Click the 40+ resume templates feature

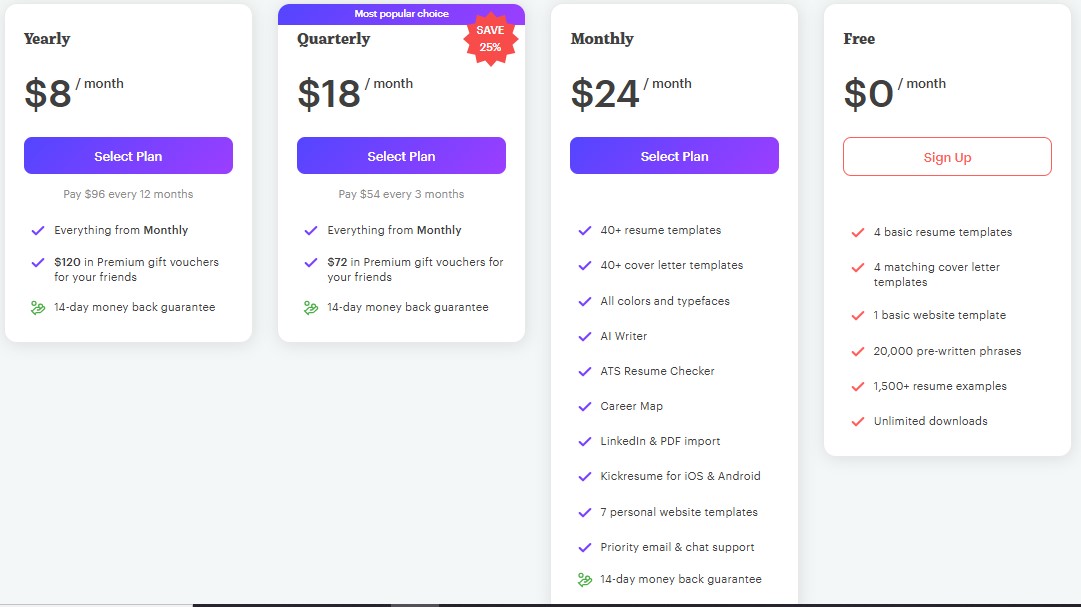coord(661,230)
